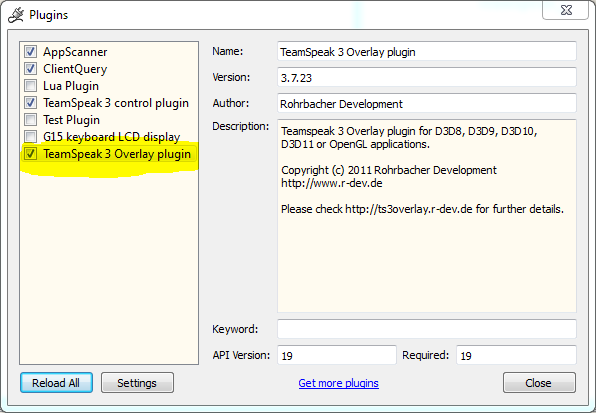Click inside the Description text area
The height and width of the screenshot is (413, 596).
[x=427, y=216]
